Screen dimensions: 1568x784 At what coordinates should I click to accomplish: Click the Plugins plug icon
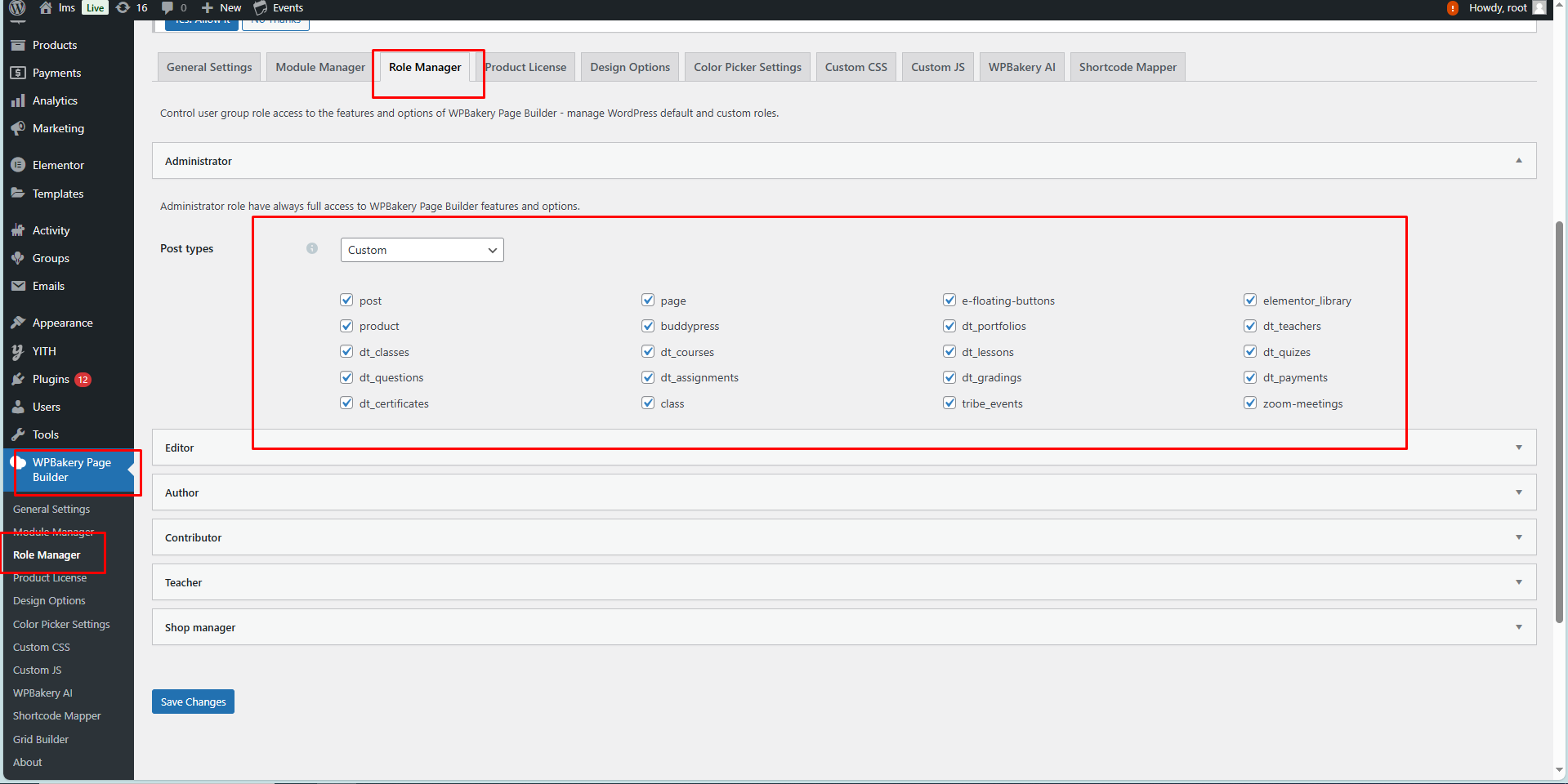click(x=18, y=379)
